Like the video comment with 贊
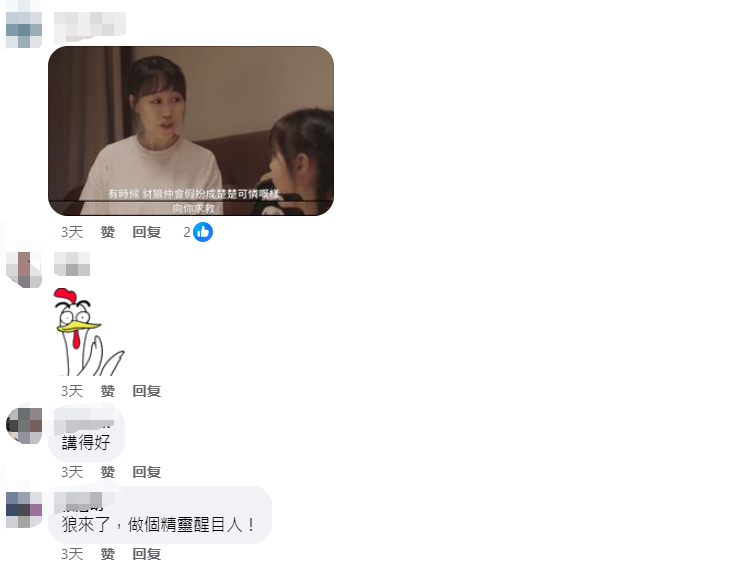The height and width of the screenshot is (565, 753). (108, 232)
